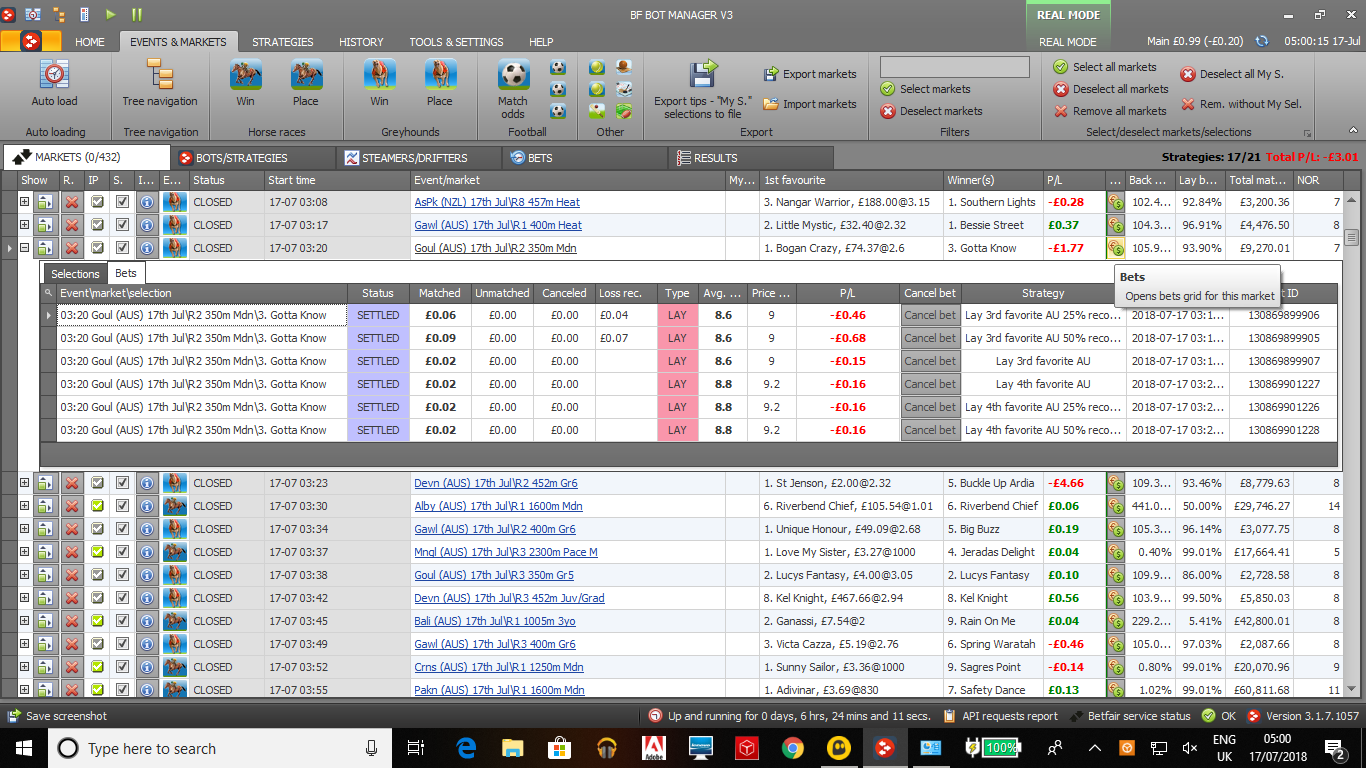Expand the AsPk (NZL) R8 457m Heat row

click(x=24, y=202)
